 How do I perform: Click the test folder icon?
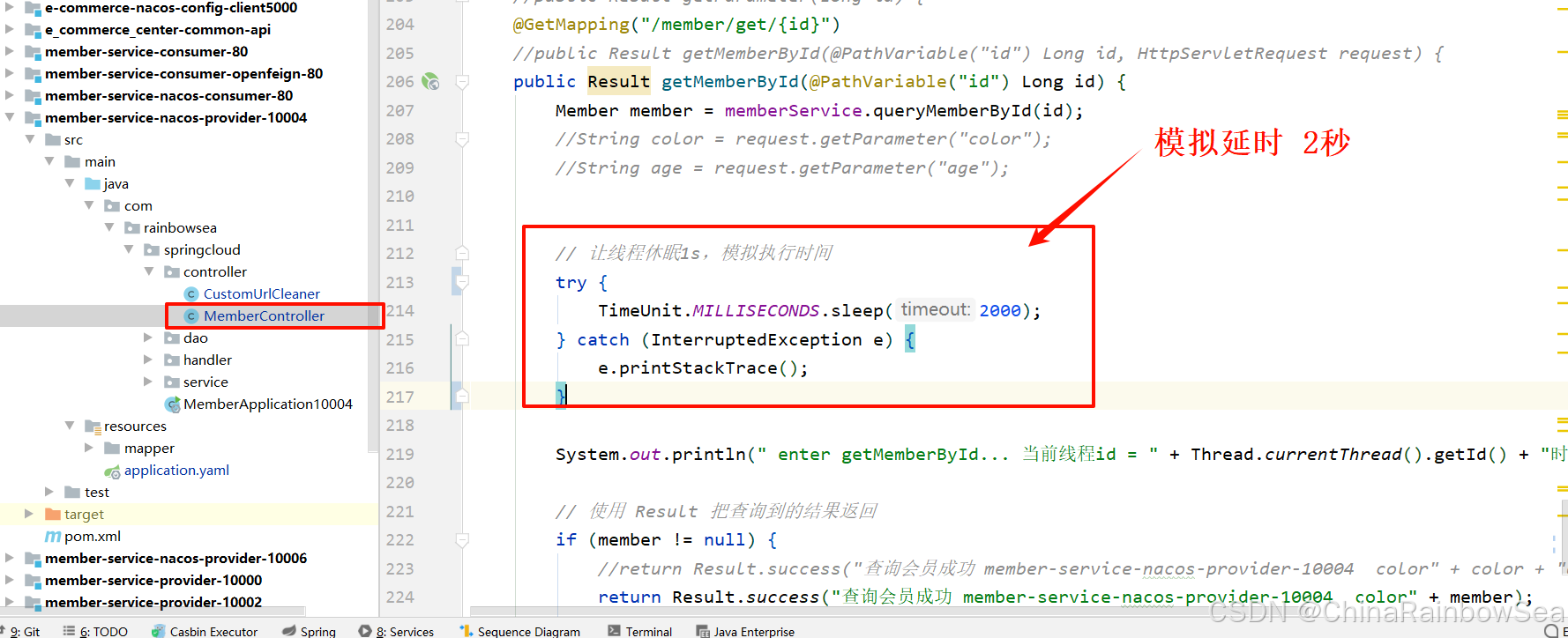pos(72,492)
